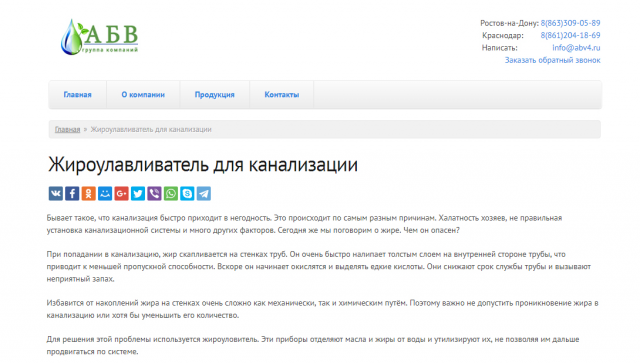
Task: Open the Главная menu item
Action: point(78,95)
